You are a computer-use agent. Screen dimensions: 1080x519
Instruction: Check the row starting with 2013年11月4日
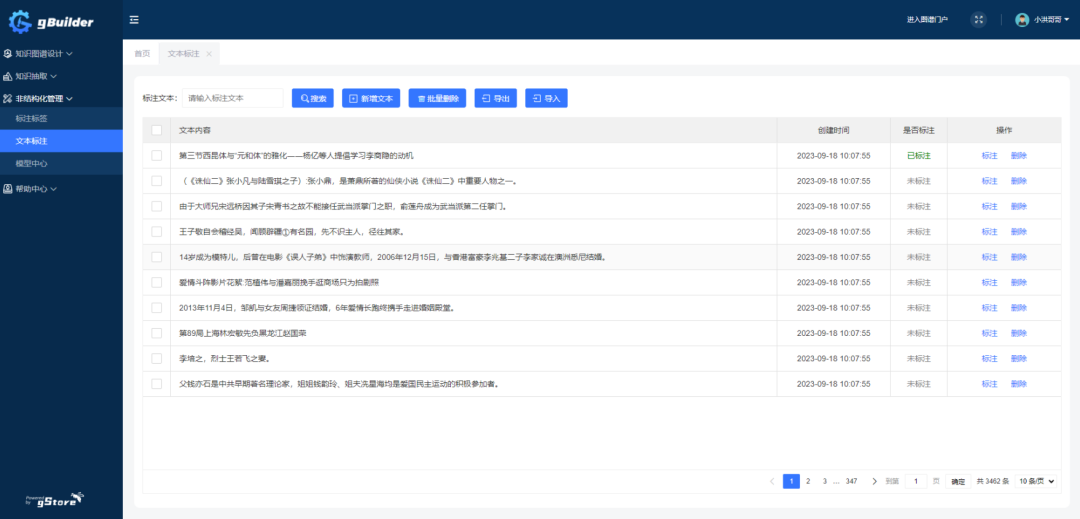click(x=156, y=308)
